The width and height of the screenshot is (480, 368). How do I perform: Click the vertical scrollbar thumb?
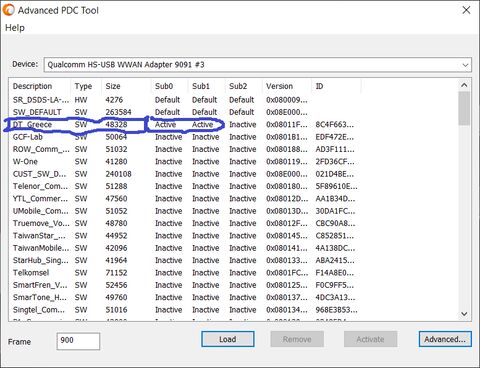(x=464, y=108)
